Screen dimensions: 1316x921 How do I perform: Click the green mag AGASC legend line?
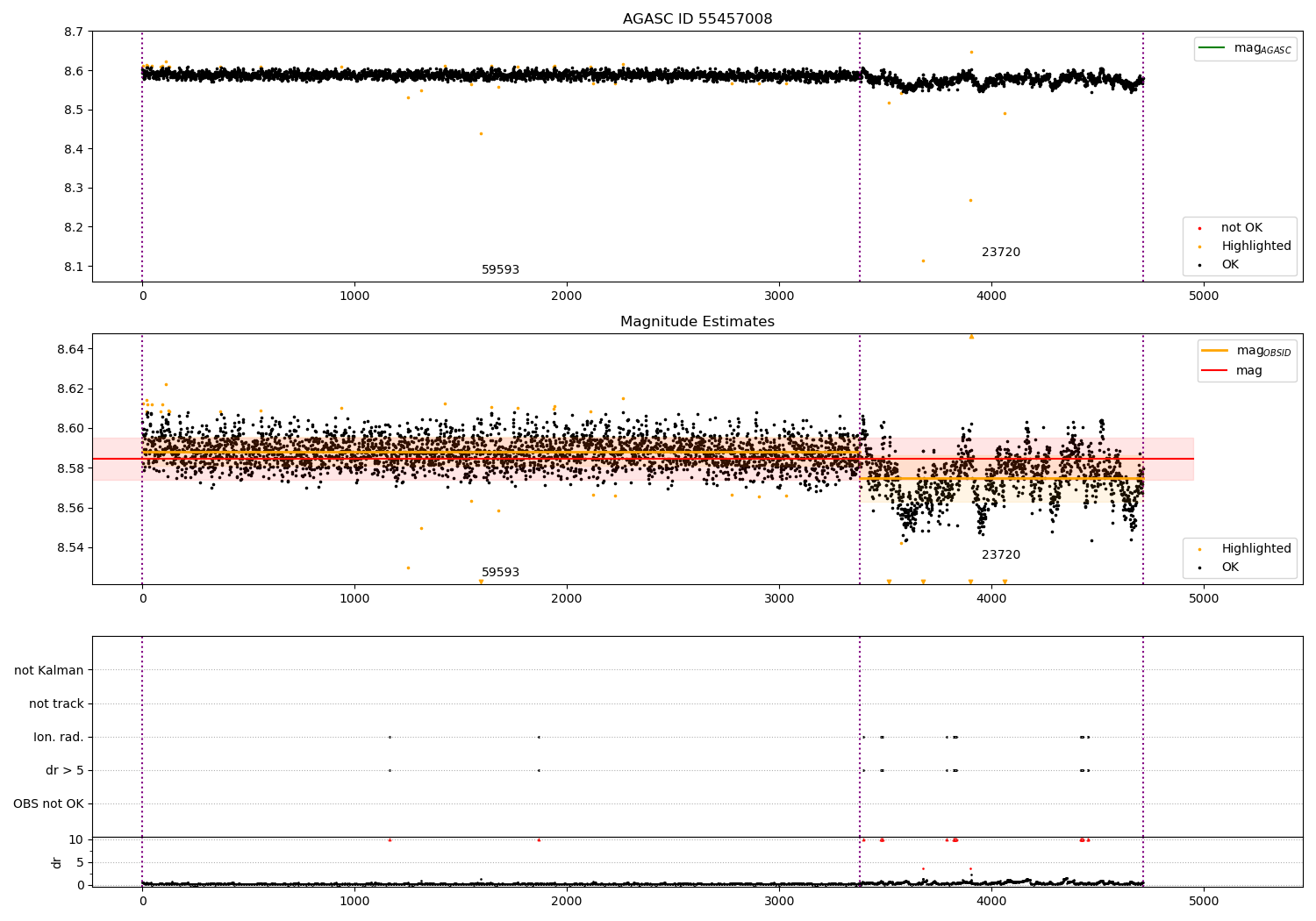tap(1212, 48)
